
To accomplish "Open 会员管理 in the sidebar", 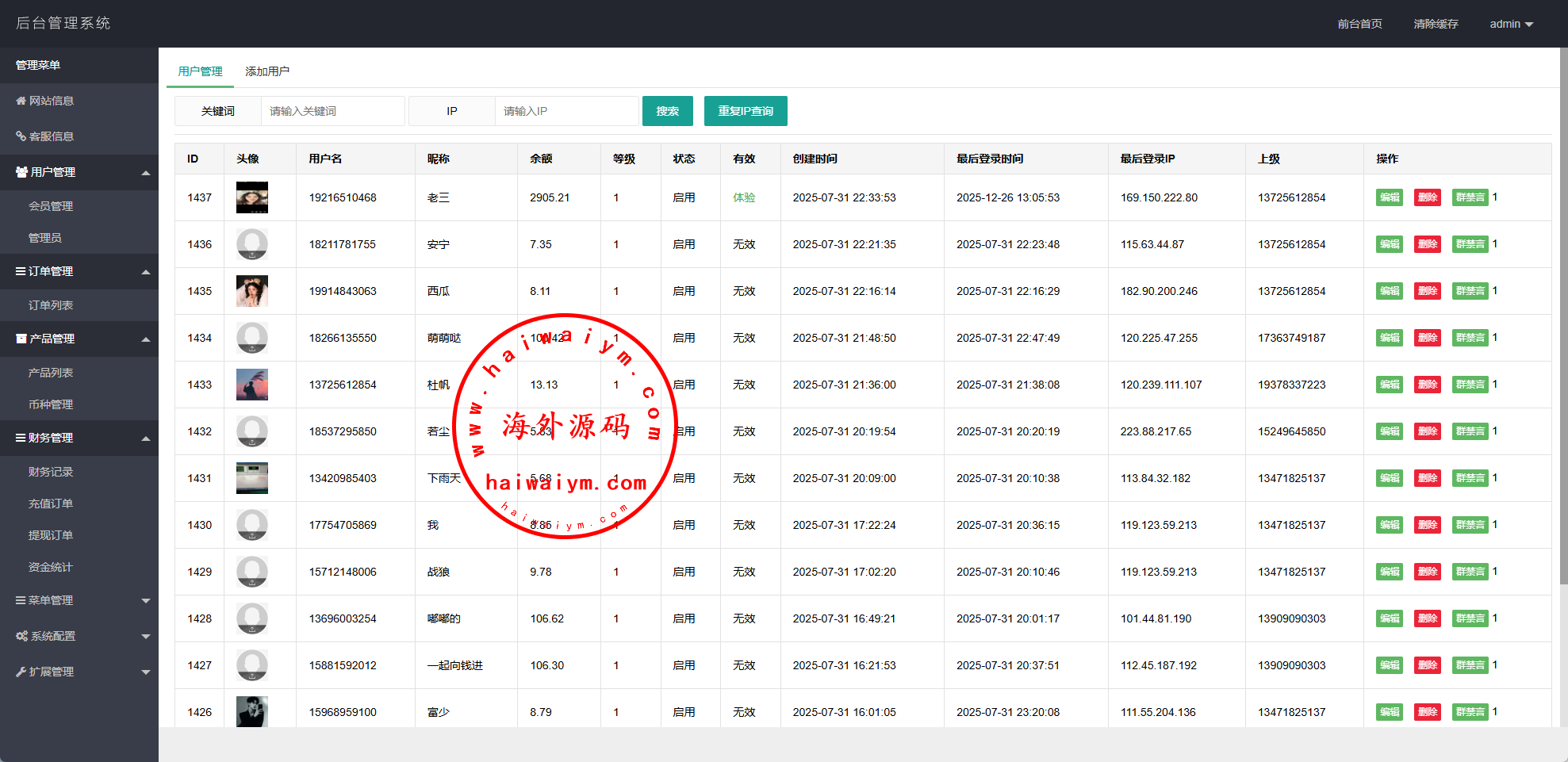I will [x=51, y=206].
